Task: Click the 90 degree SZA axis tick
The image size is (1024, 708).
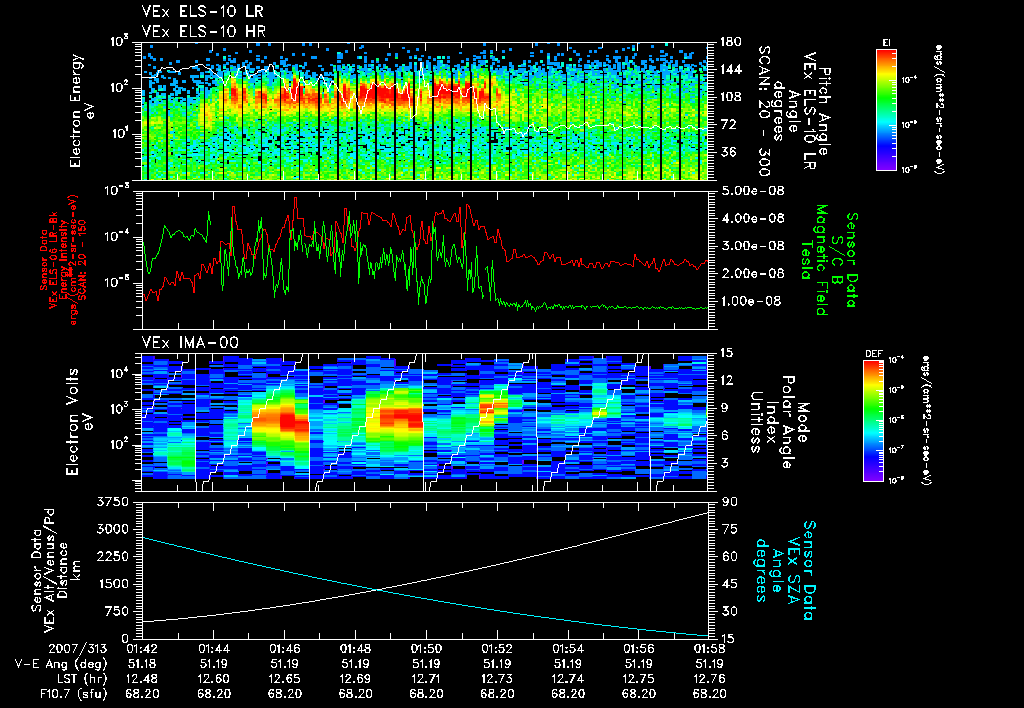Action: point(729,502)
